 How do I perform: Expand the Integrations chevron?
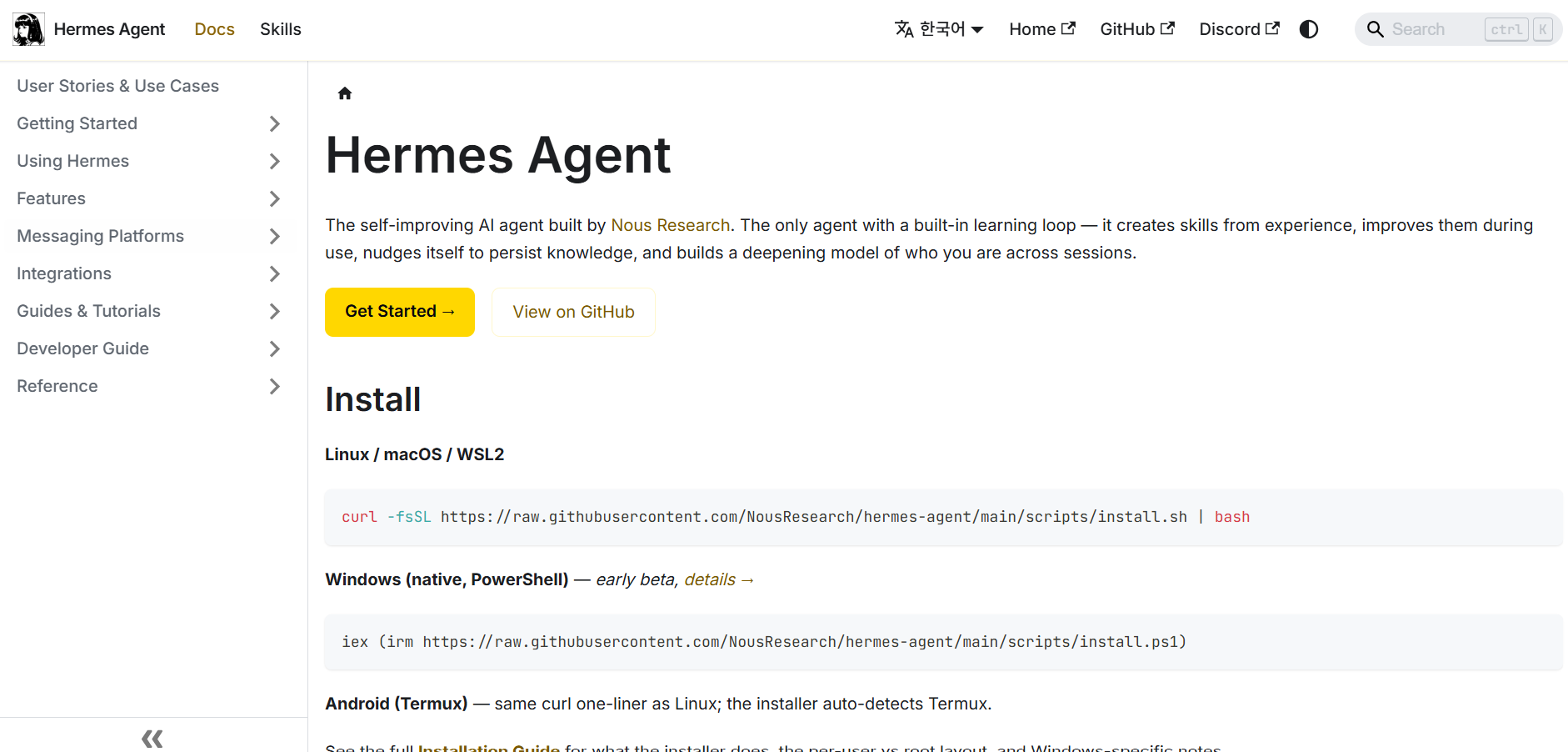(x=275, y=273)
